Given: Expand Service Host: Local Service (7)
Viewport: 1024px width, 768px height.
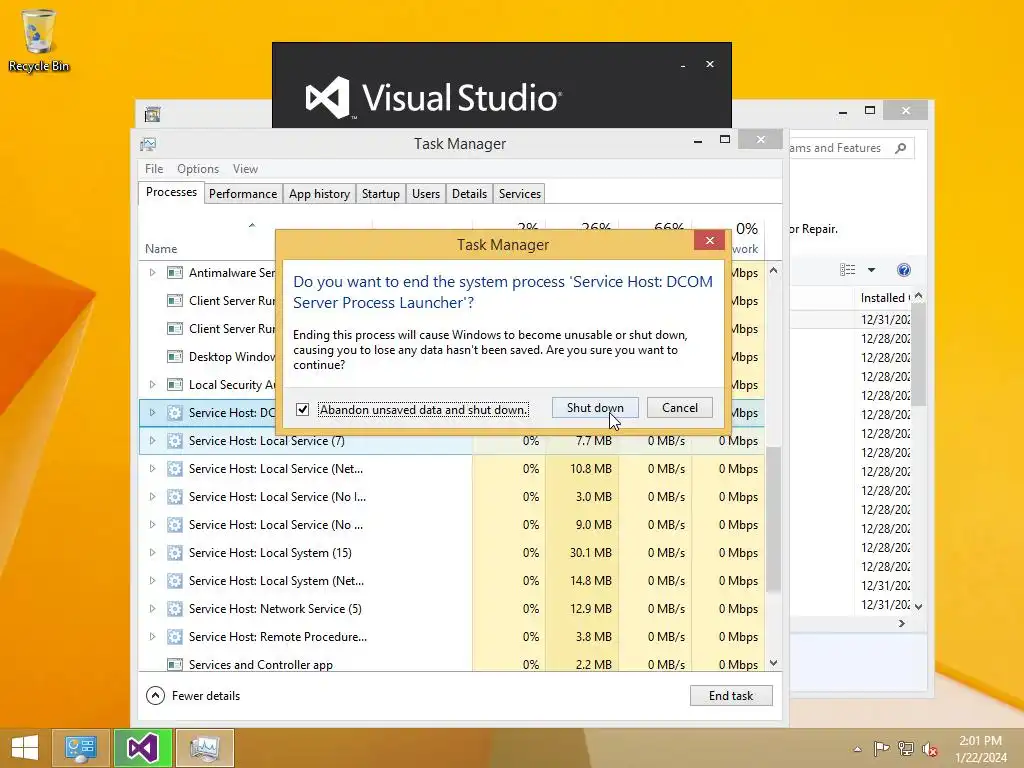Looking at the screenshot, I should pyautogui.click(x=152, y=441).
